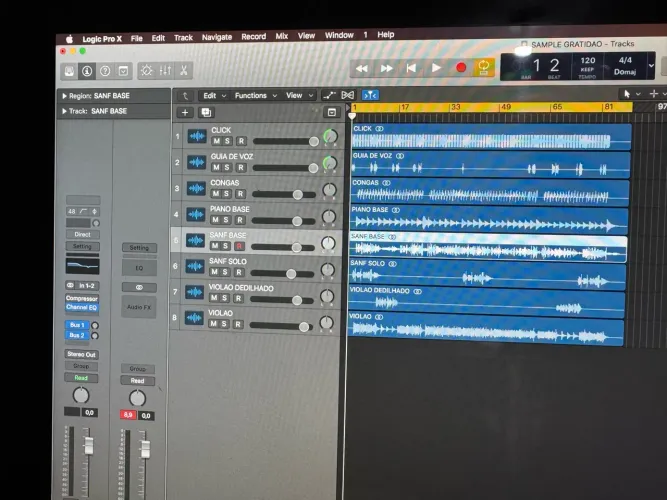
Task: Toggle the Inspector info button
Action: point(87,71)
